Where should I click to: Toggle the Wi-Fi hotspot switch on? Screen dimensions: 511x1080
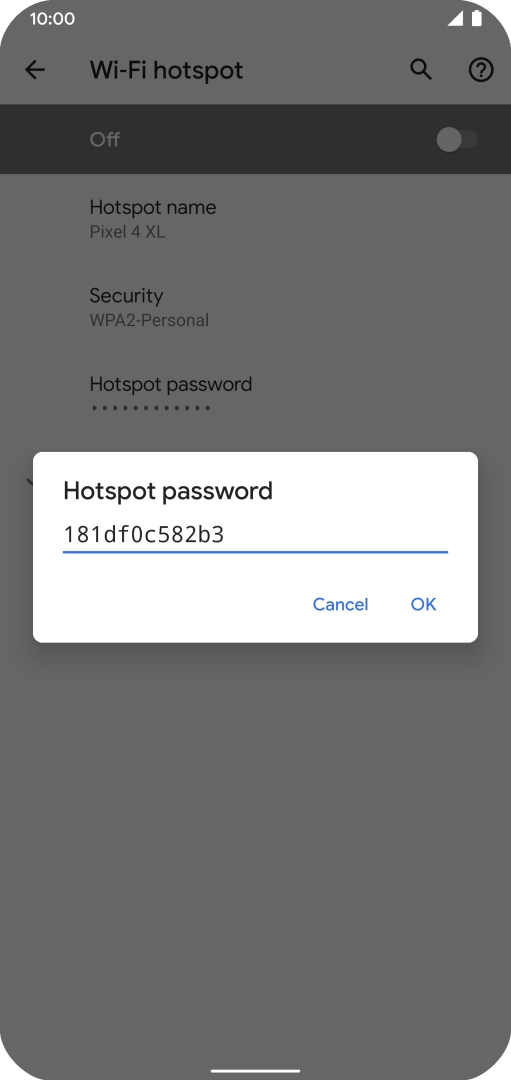pyautogui.click(x=457, y=140)
